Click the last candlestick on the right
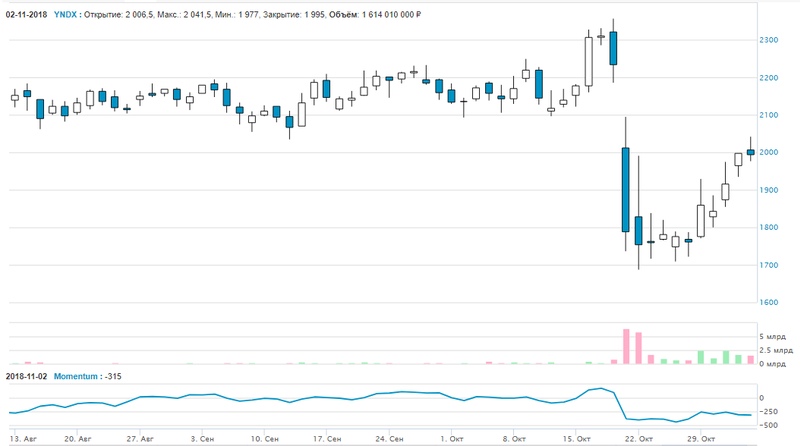 pyautogui.click(x=751, y=152)
